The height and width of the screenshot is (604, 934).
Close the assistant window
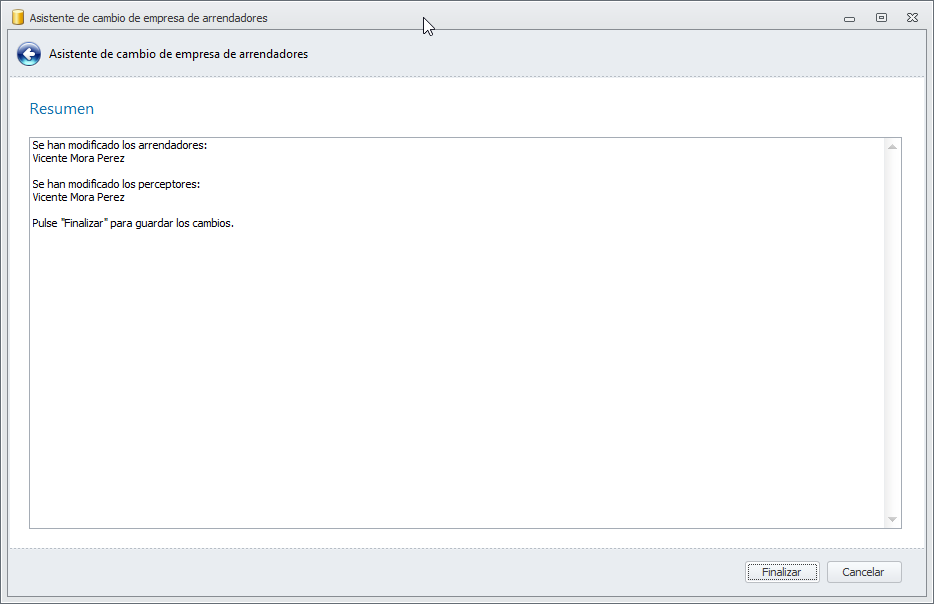(912, 18)
